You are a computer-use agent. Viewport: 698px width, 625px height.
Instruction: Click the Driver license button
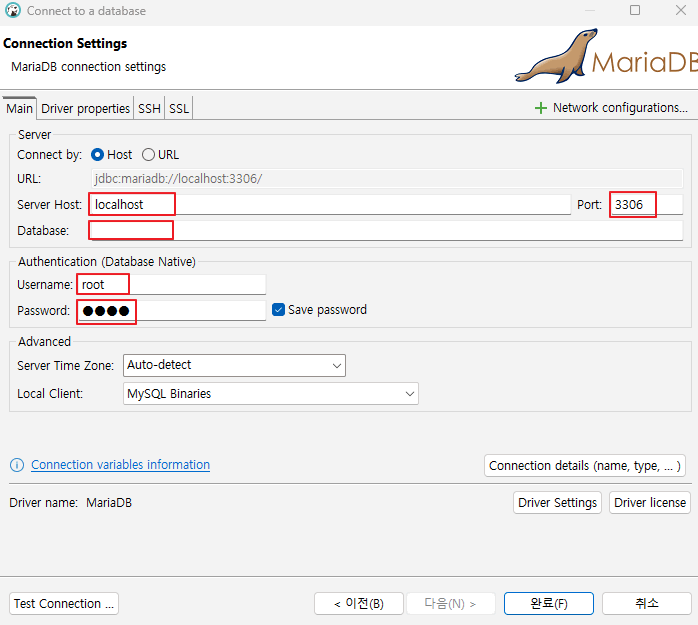pos(650,503)
